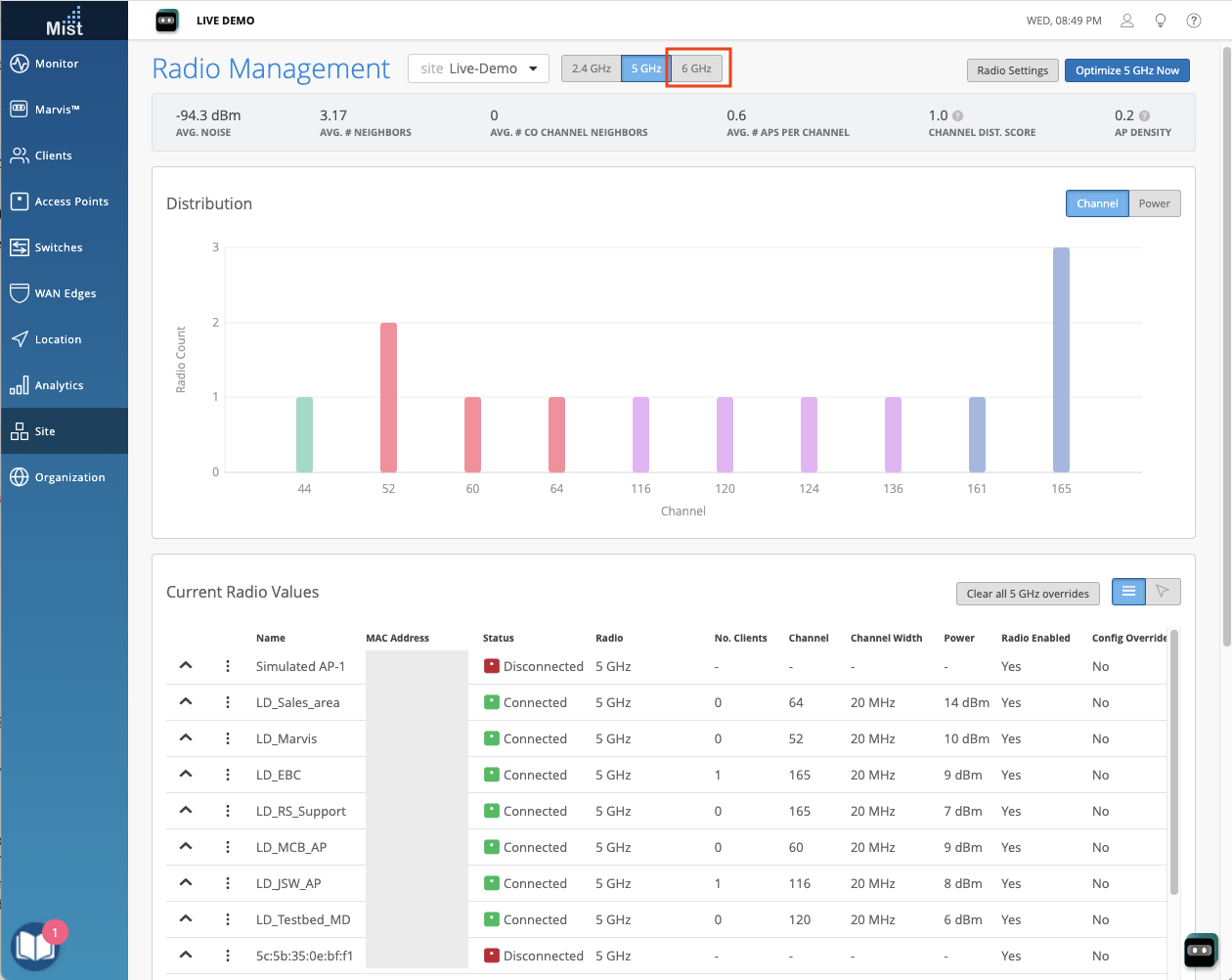Viewport: 1232px width, 980px height.
Task: Open three-dot menu for LD_Marvis
Action: [x=228, y=738]
